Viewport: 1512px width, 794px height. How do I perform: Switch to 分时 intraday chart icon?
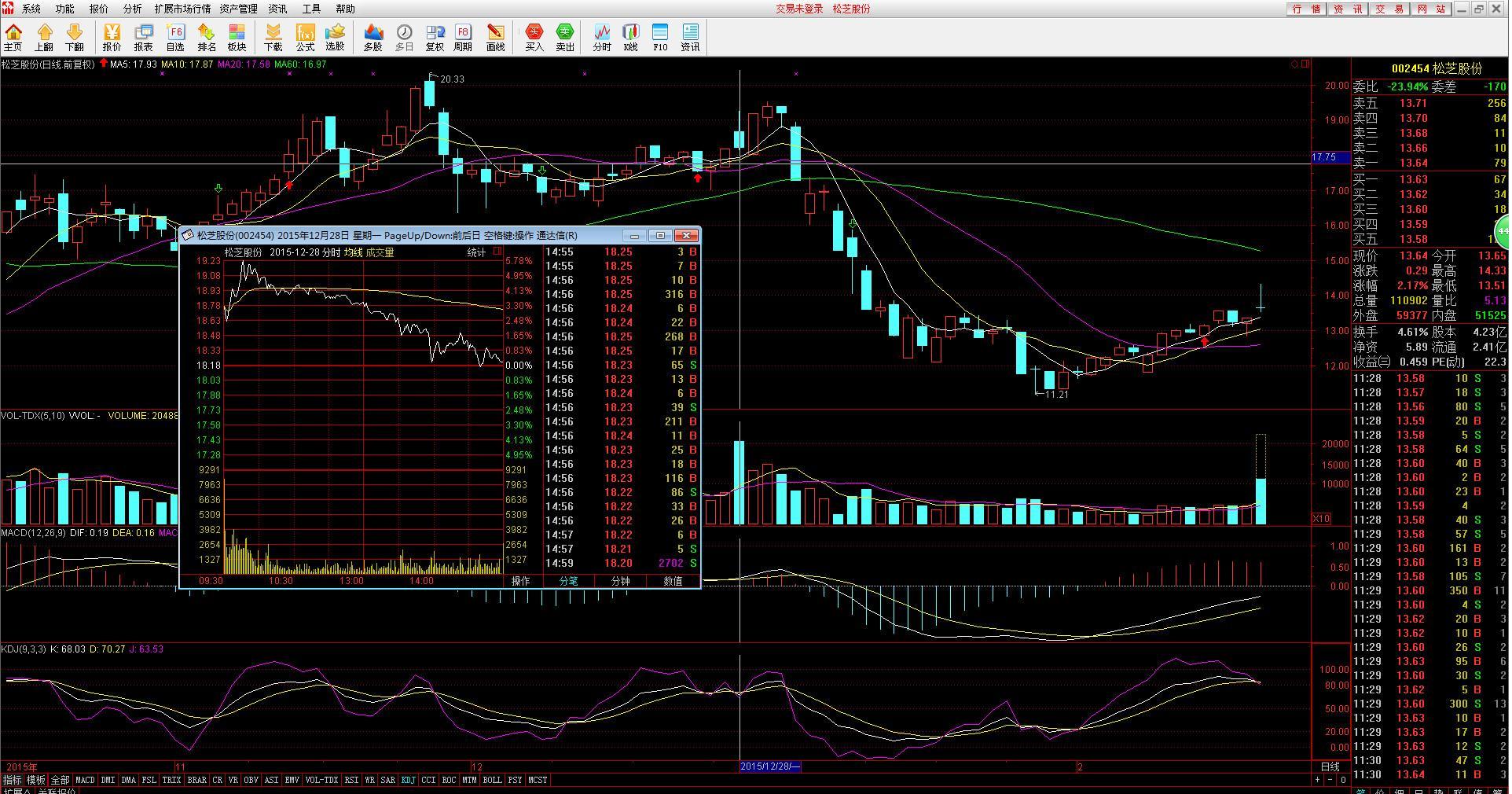602,37
